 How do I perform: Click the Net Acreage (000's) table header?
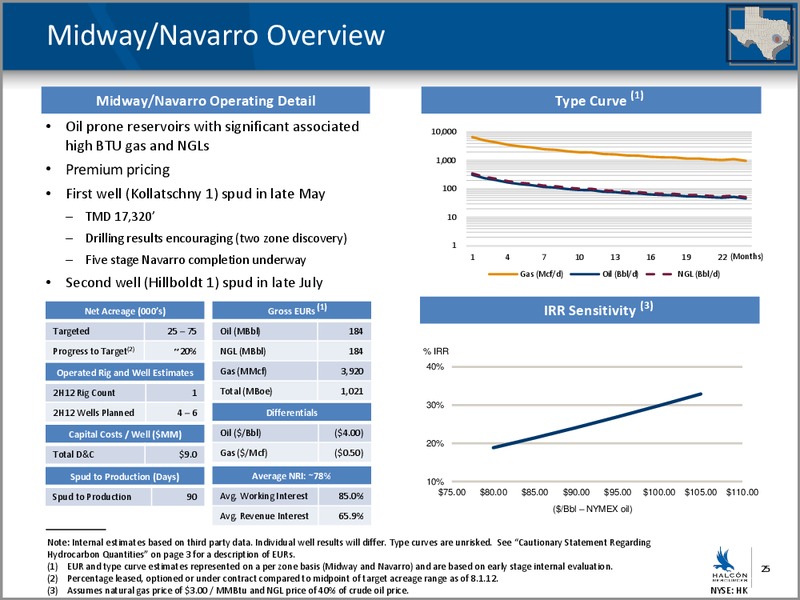[x=125, y=311]
